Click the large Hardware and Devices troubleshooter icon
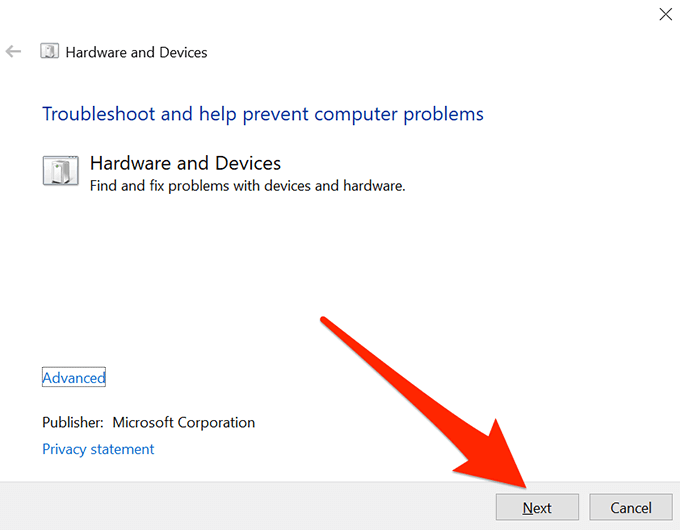Screen dimensions: 680x530 point(60,170)
